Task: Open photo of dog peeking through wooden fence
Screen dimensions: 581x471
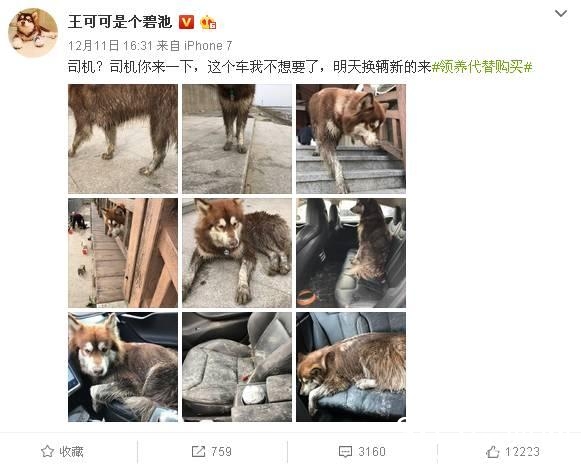Action: 123,253
